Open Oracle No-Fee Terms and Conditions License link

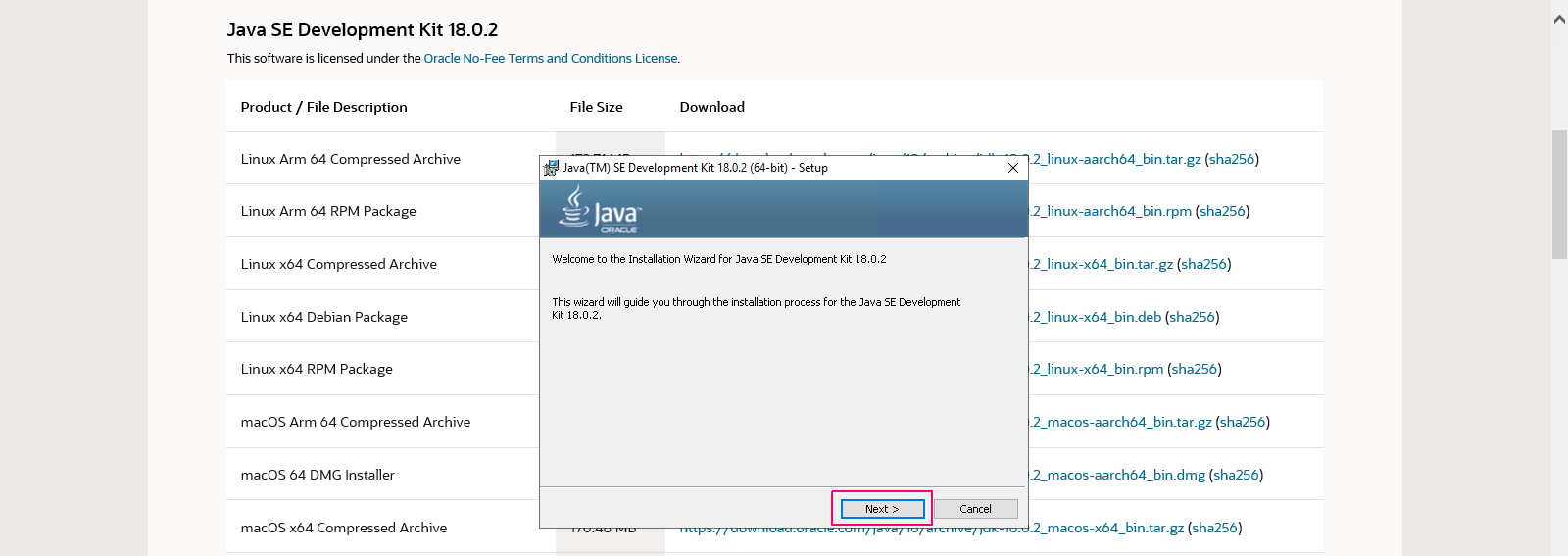tap(550, 59)
